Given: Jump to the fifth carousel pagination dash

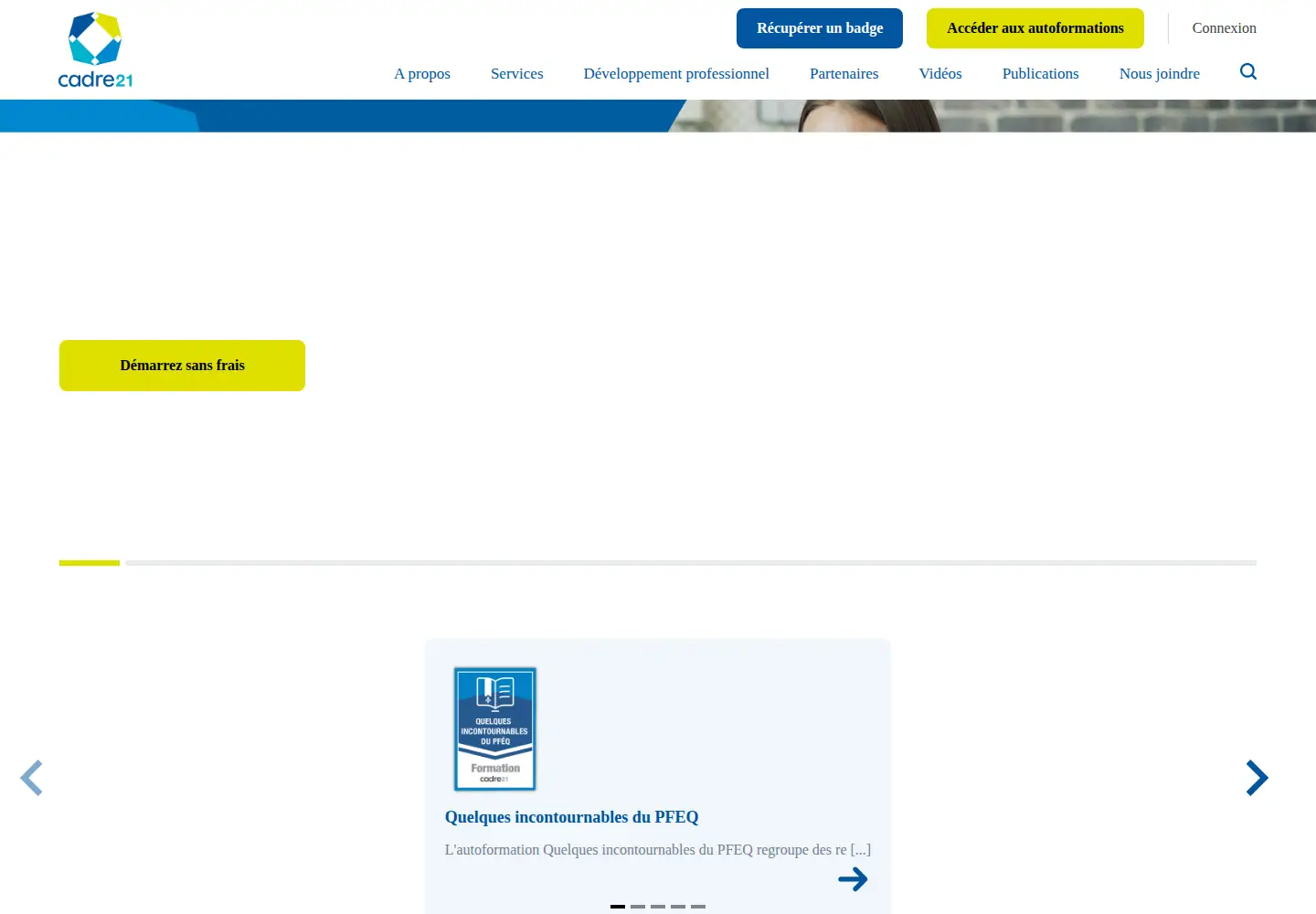Looking at the screenshot, I should pyautogui.click(x=698, y=907).
